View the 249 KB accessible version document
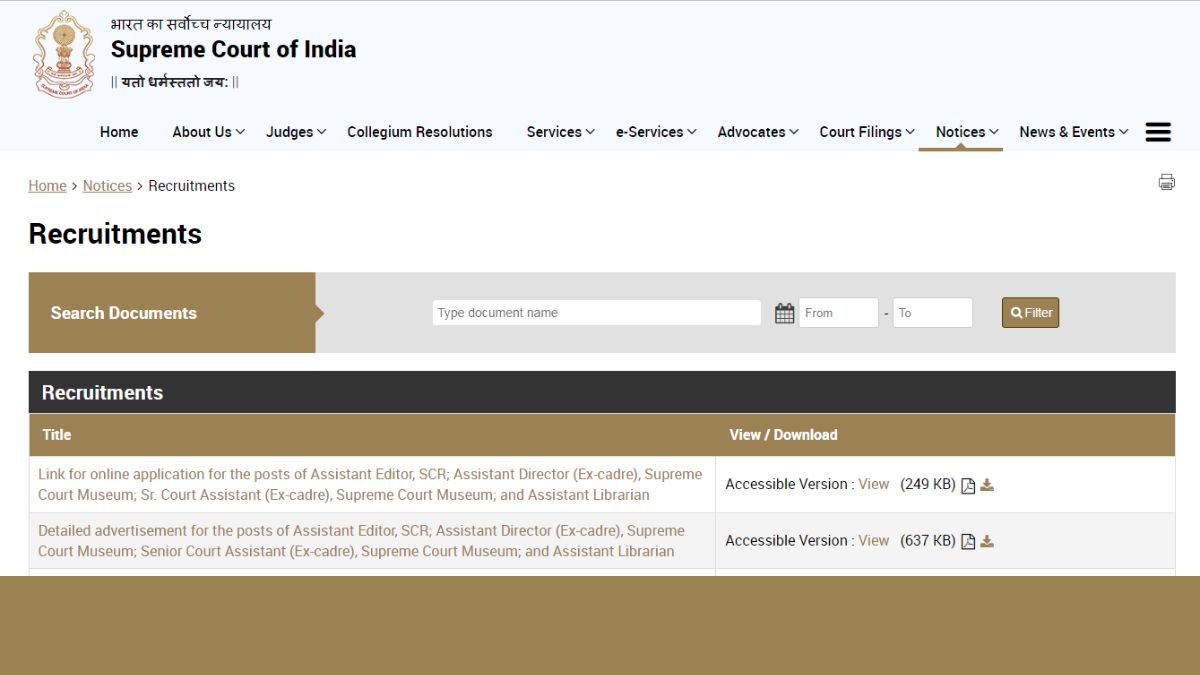1200x675 pixels. [873, 484]
